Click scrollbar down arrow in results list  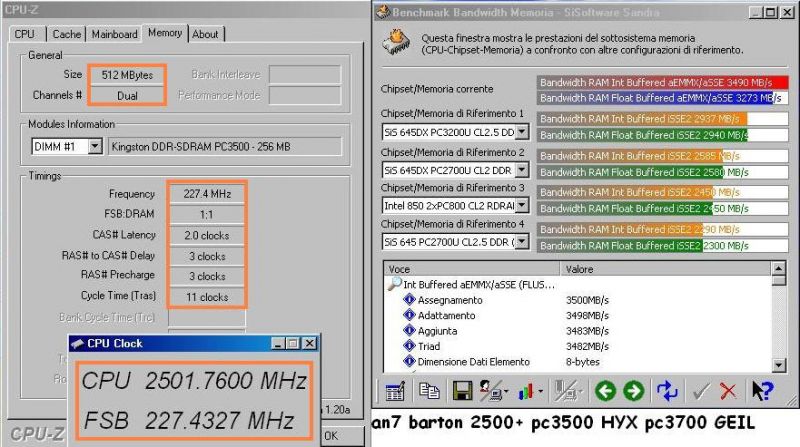[779, 364]
